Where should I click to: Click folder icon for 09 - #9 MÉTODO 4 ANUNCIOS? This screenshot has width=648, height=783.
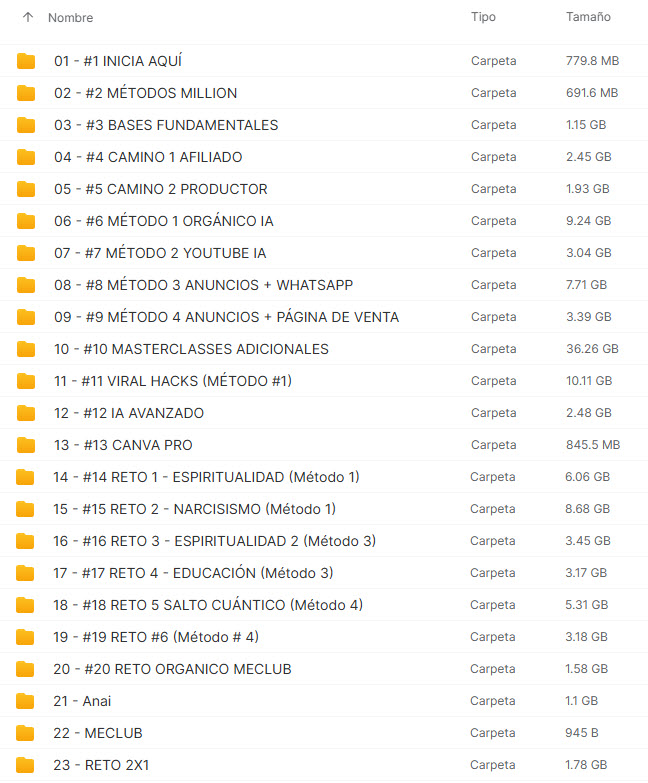(26, 317)
